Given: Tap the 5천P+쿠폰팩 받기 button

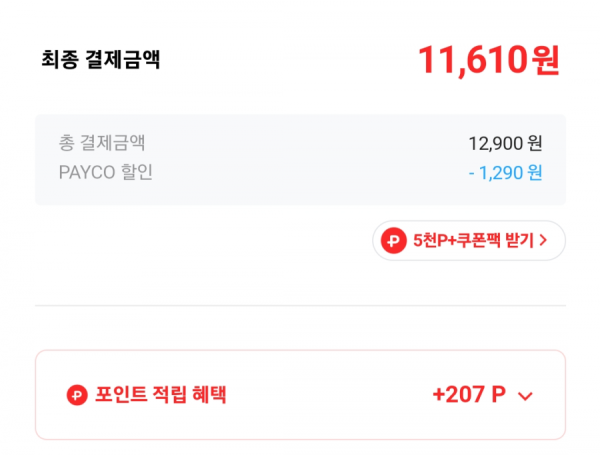Looking at the screenshot, I should pyautogui.click(x=469, y=241).
